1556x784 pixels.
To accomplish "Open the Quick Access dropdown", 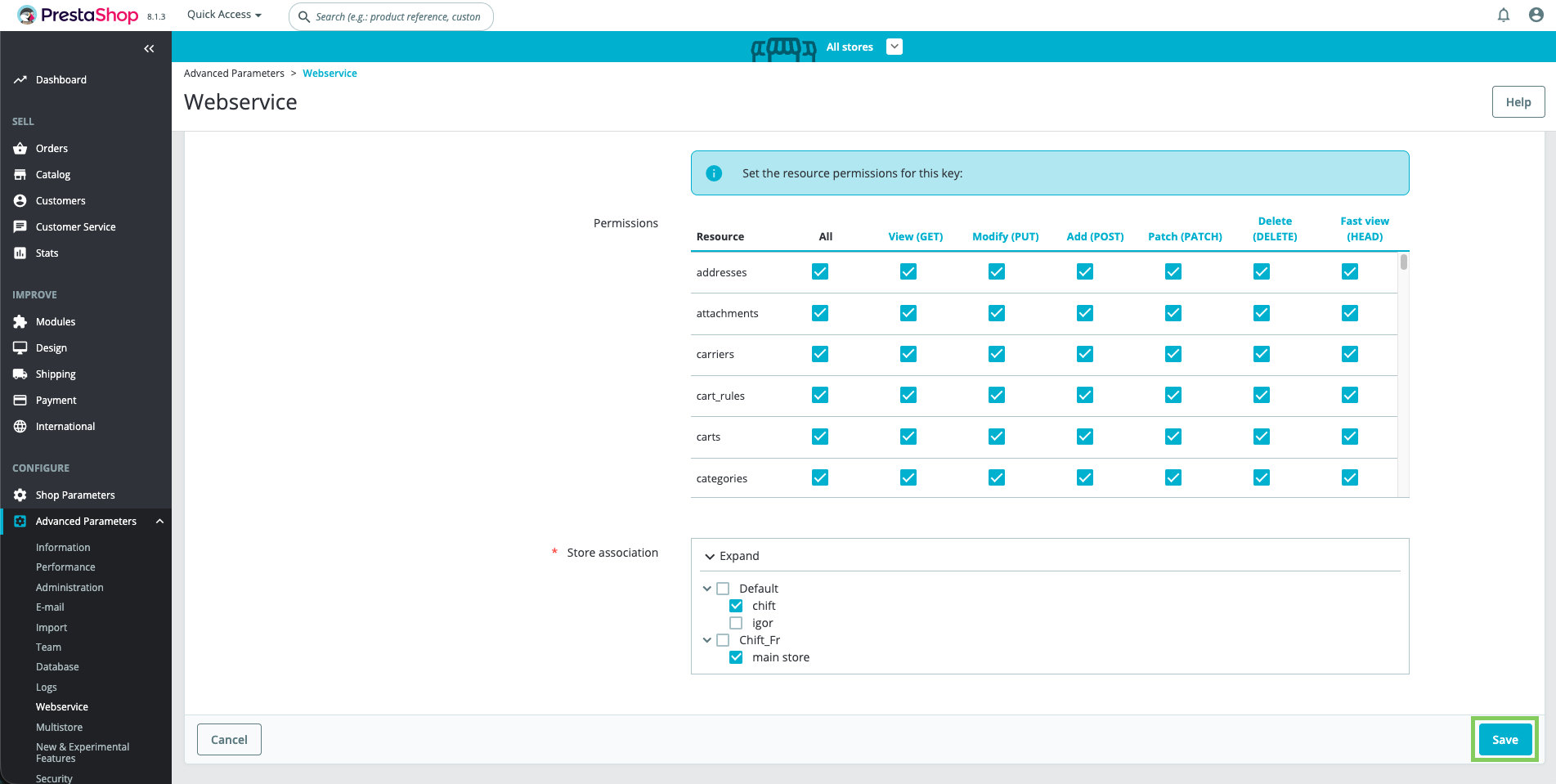I will click(224, 15).
